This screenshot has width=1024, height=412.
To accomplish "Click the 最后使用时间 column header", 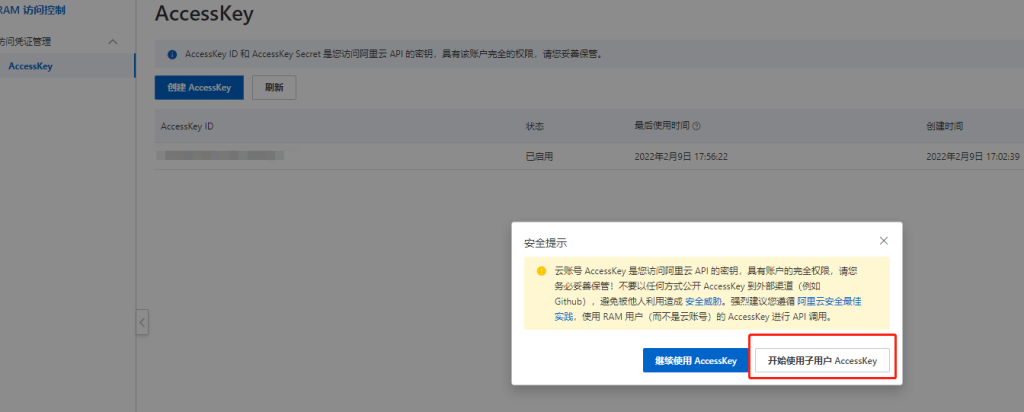I will [x=662, y=126].
